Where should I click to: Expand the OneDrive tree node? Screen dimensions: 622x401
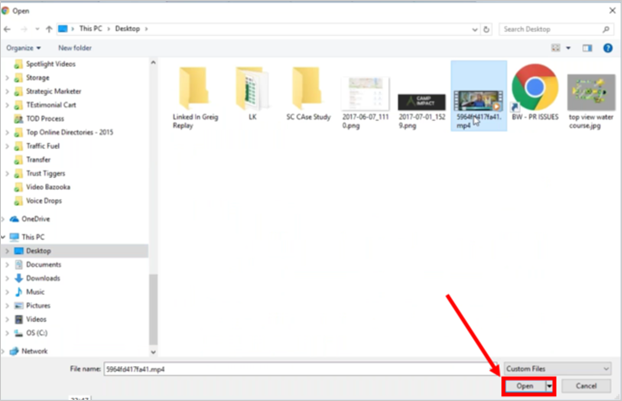point(5,218)
